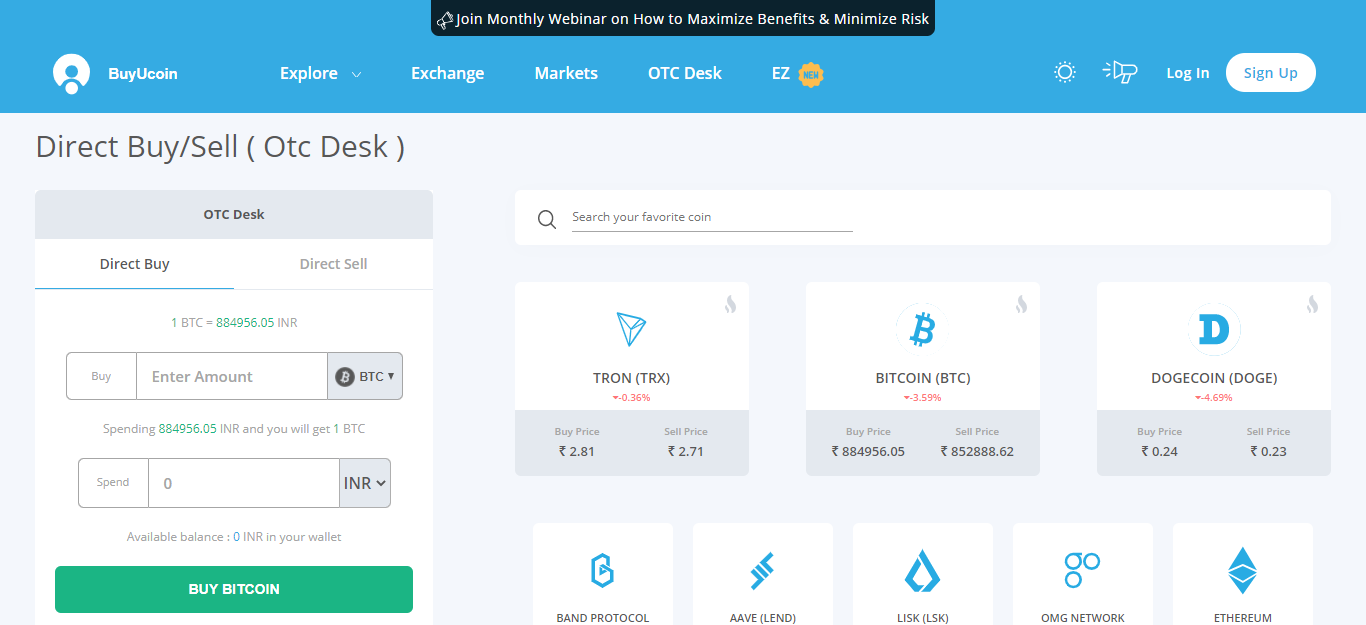
Task: Switch to the Direct Buy tab
Action: [134, 264]
